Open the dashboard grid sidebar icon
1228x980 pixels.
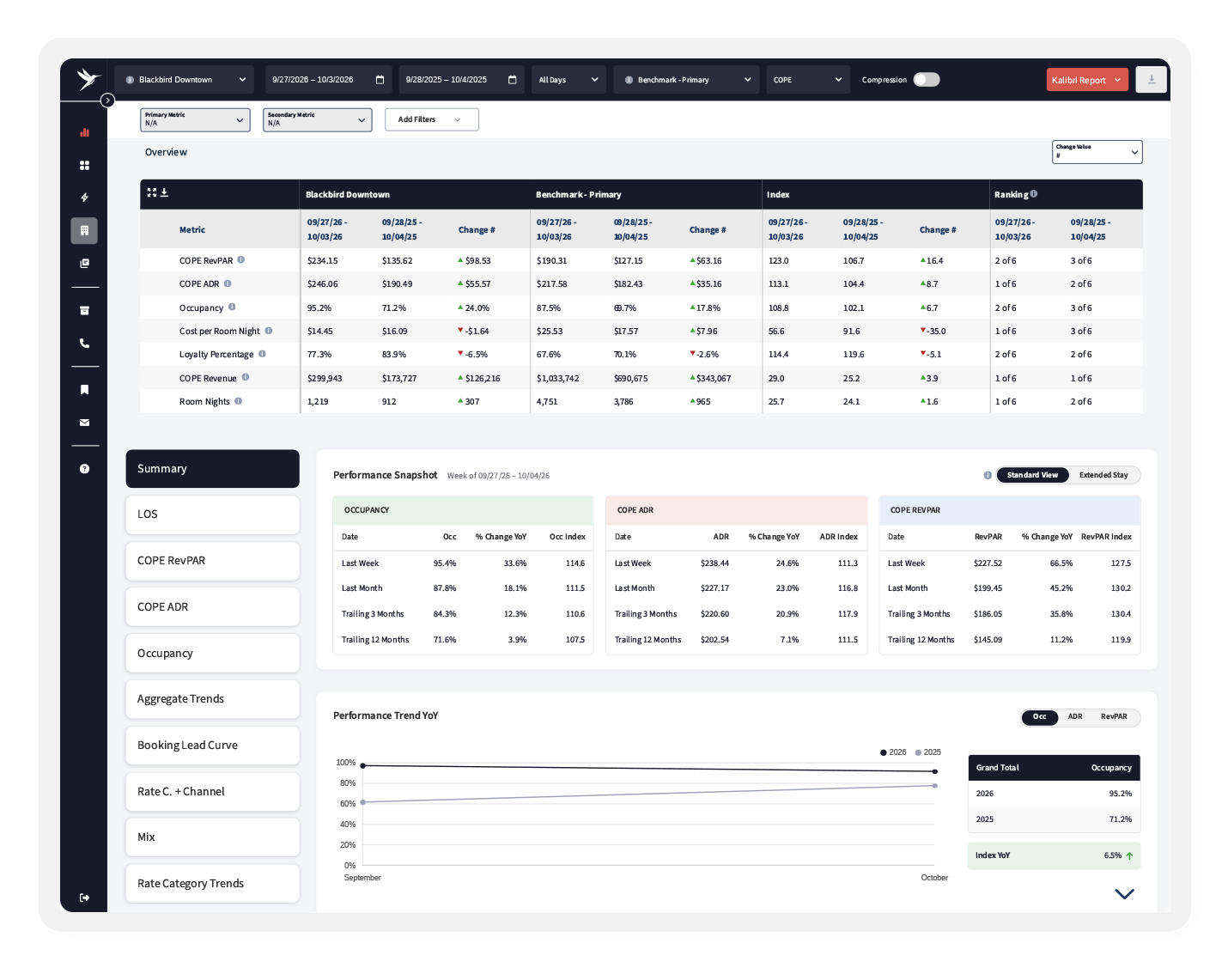tap(84, 165)
